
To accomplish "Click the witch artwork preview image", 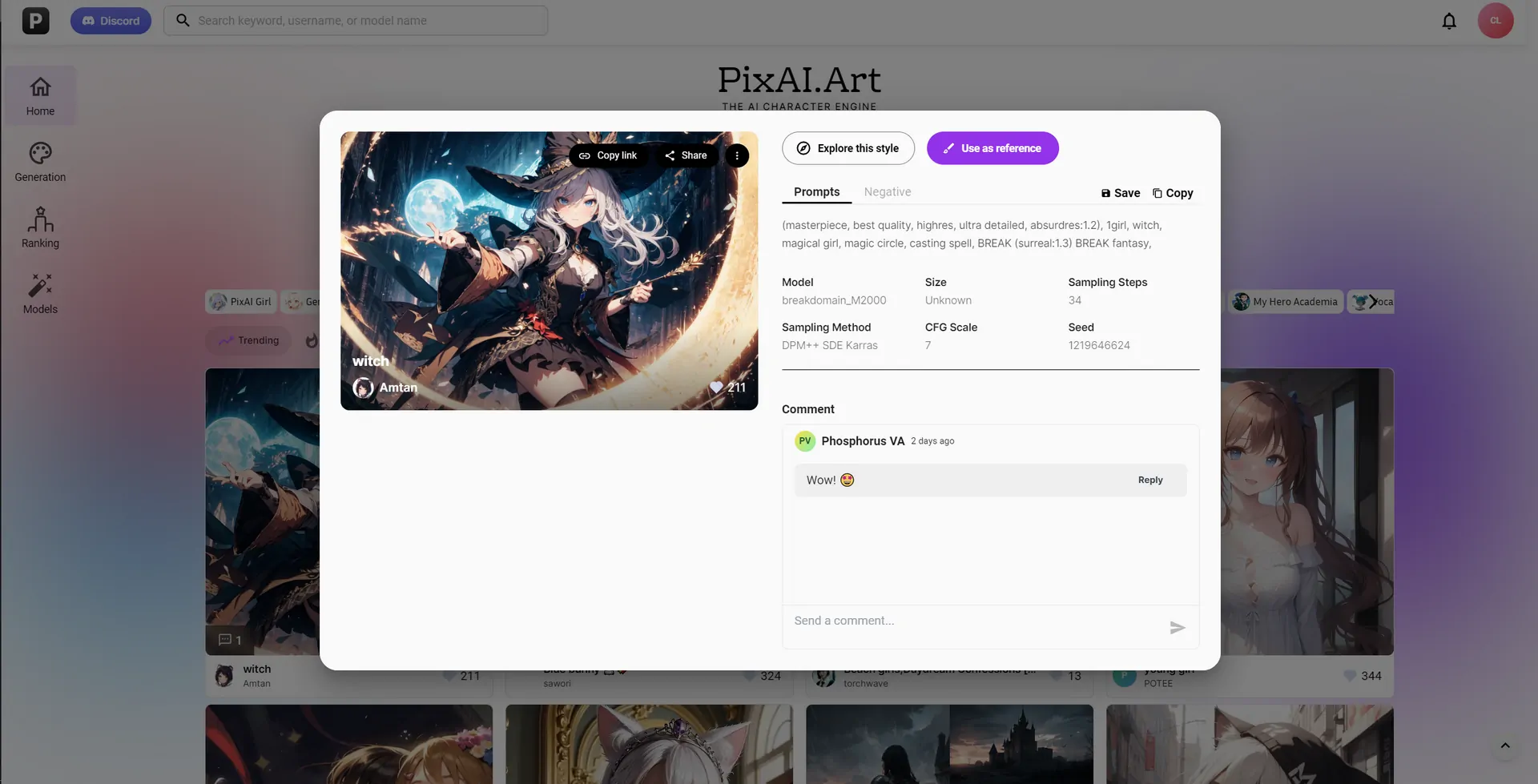I will [x=549, y=271].
